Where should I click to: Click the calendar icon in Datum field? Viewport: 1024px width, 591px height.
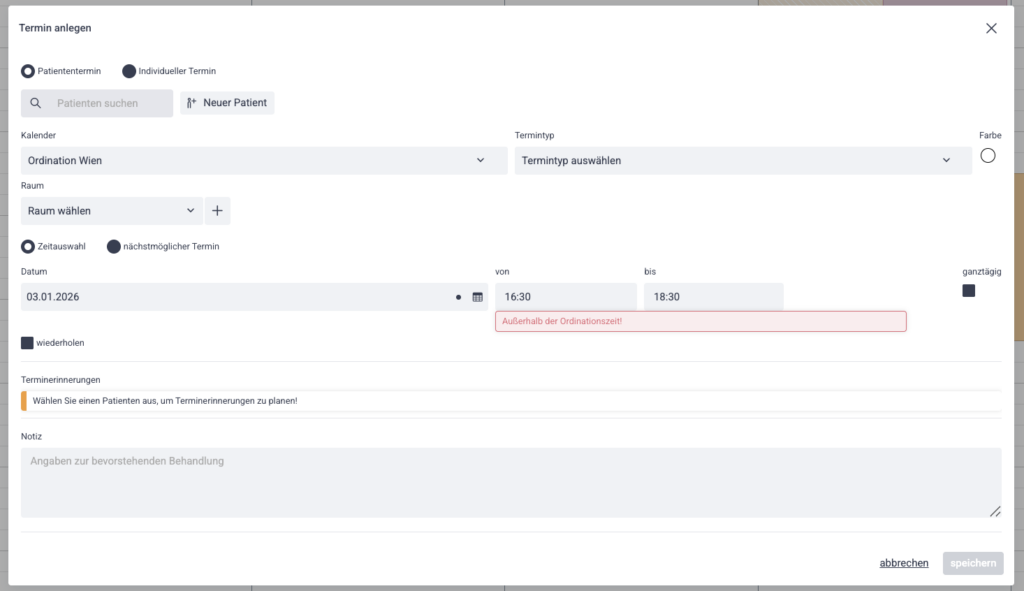coord(477,297)
